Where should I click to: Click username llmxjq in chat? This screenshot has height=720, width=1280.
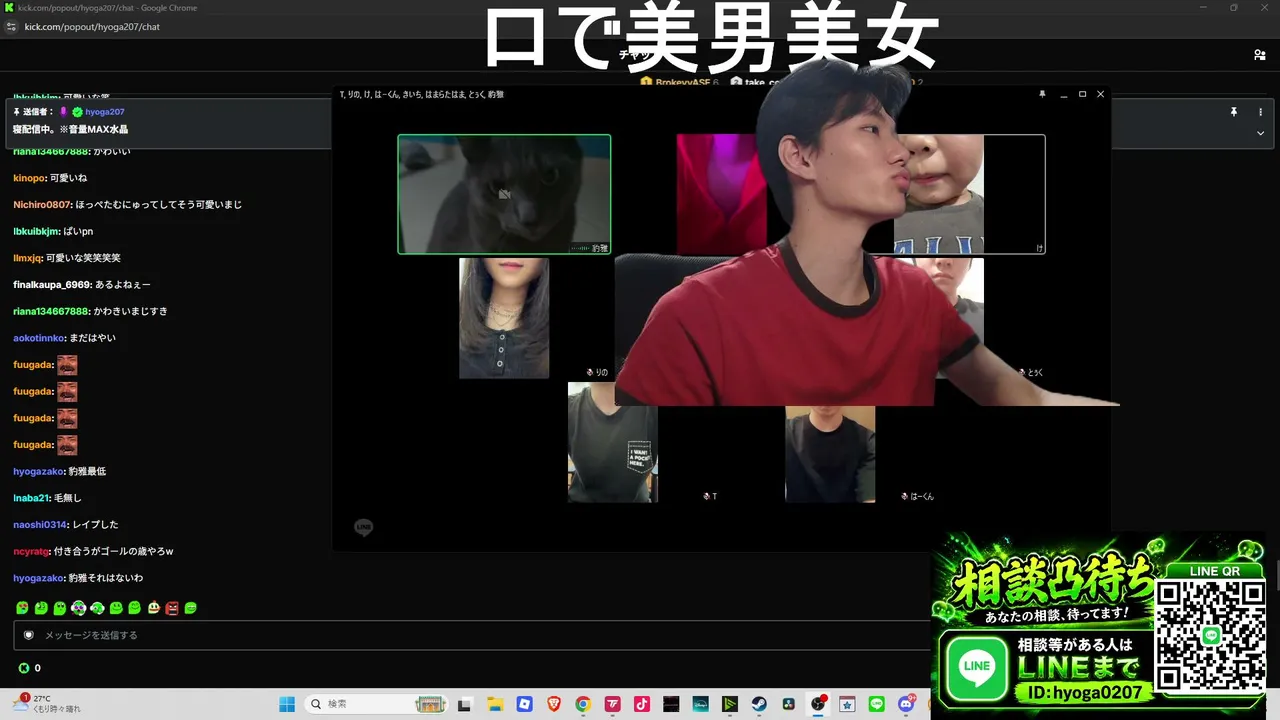click(x=28, y=258)
